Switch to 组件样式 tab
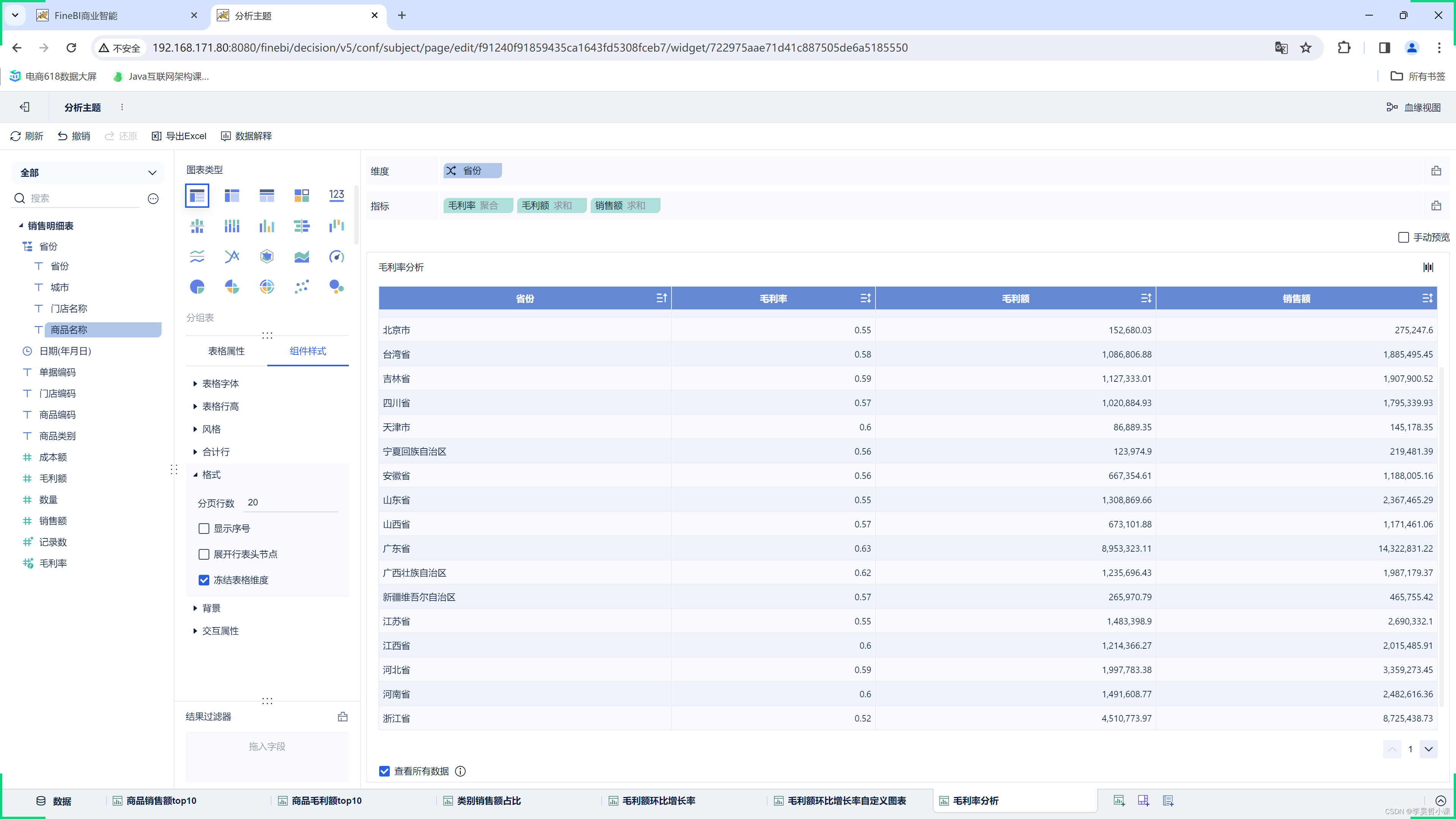This screenshot has width=1456, height=819. (308, 351)
